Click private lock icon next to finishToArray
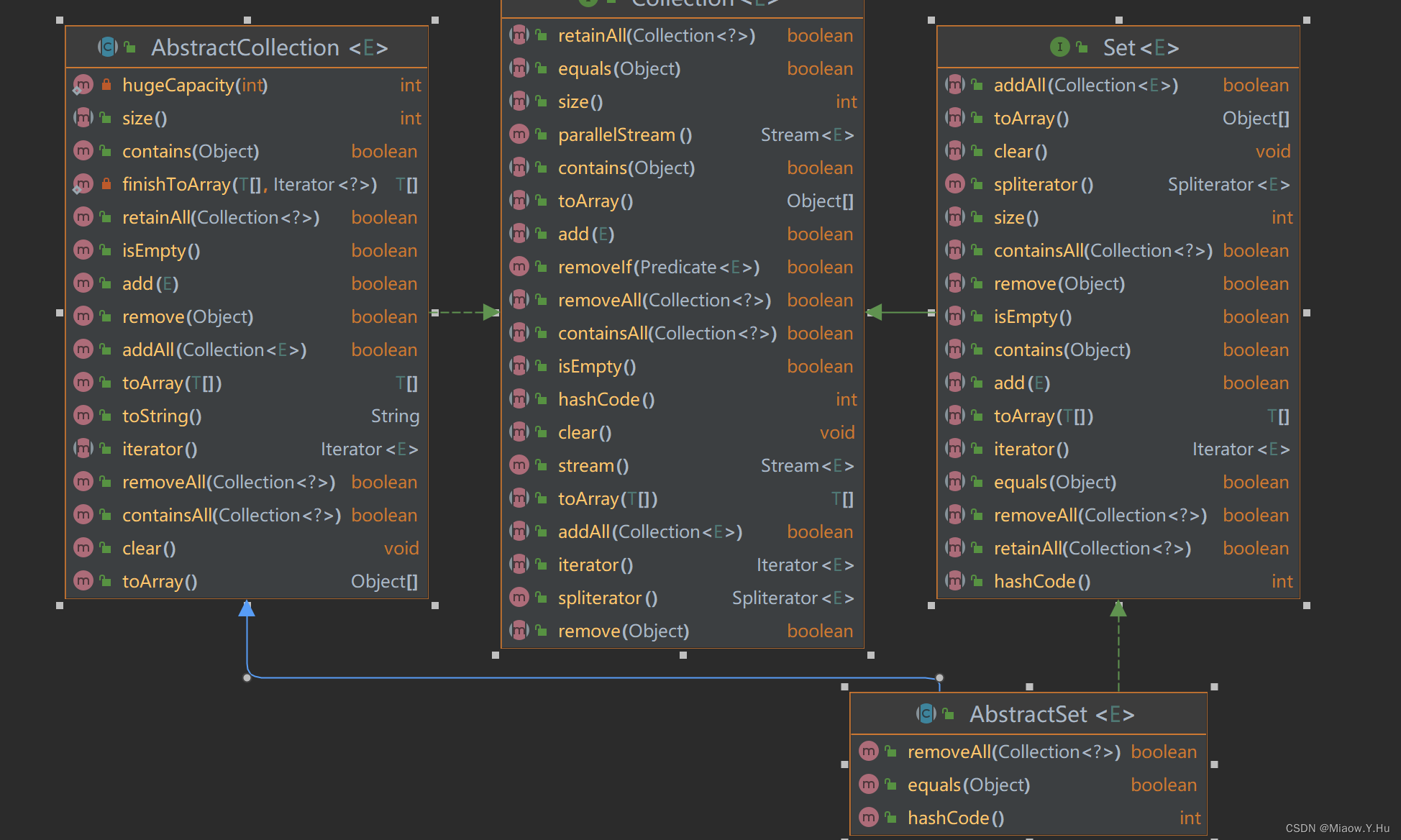 tap(106, 184)
